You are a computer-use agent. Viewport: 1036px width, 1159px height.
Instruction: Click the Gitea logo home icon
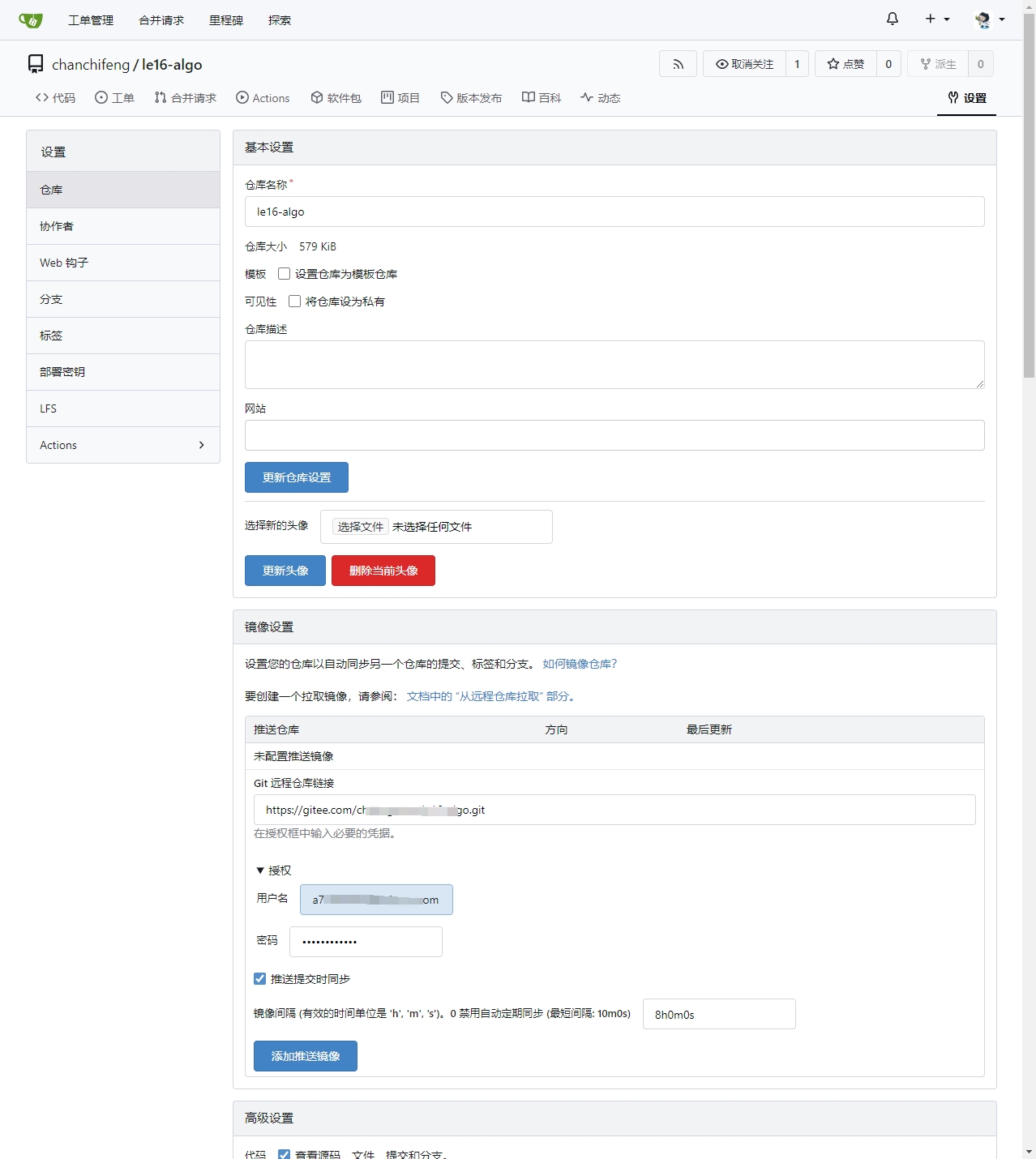click(30, 20)
